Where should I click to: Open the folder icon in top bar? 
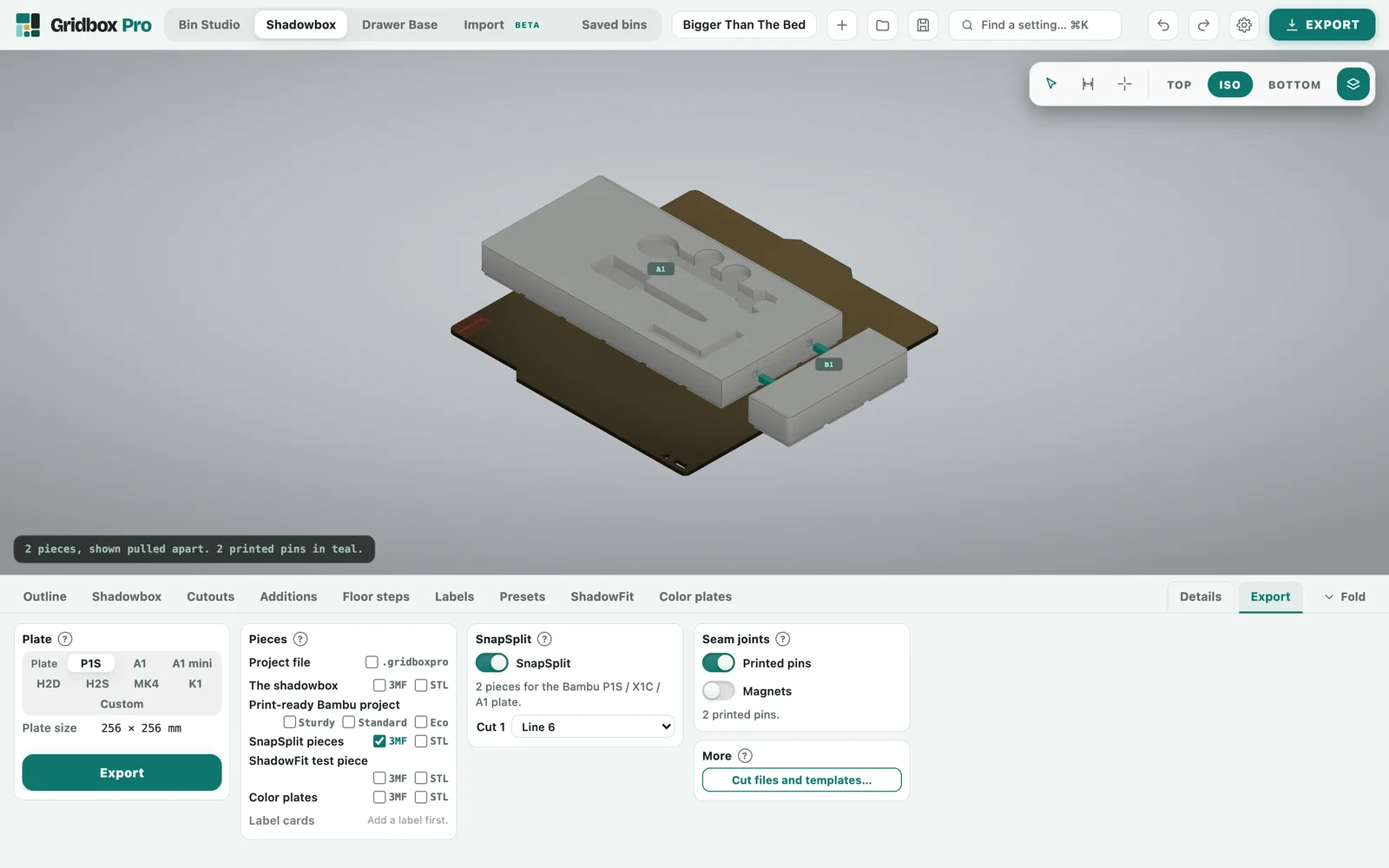point(882,25)
